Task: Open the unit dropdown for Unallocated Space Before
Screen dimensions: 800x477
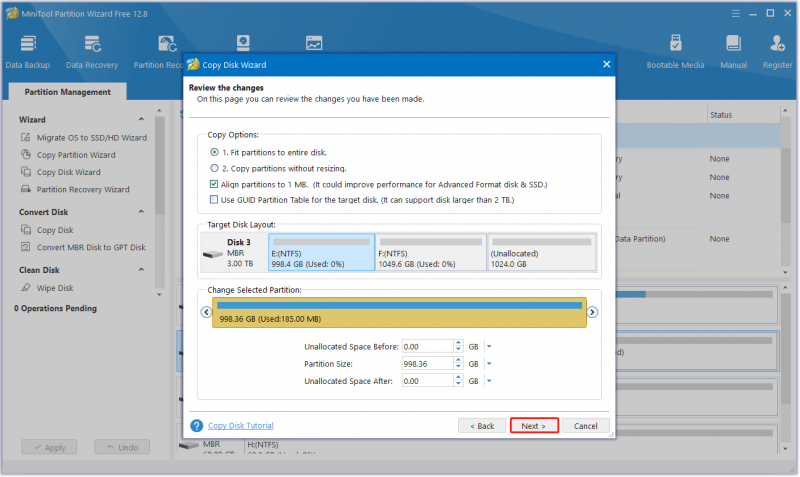Action: click(489, 346)
